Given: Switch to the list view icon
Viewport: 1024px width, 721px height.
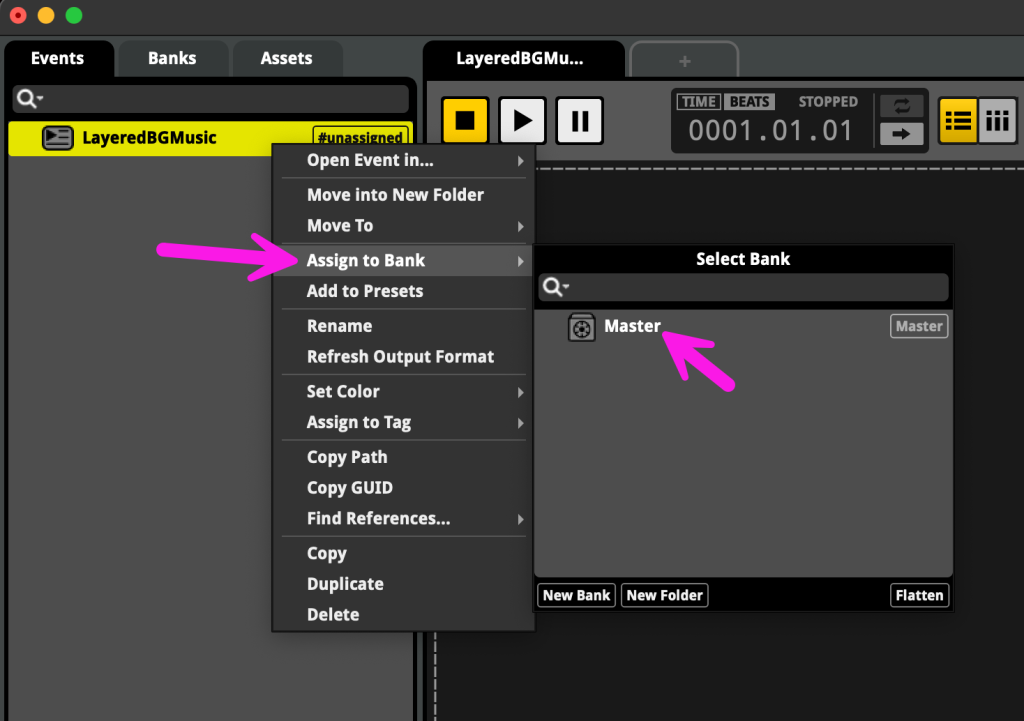Looking at the screenshot, I should [x=958, y=121].
